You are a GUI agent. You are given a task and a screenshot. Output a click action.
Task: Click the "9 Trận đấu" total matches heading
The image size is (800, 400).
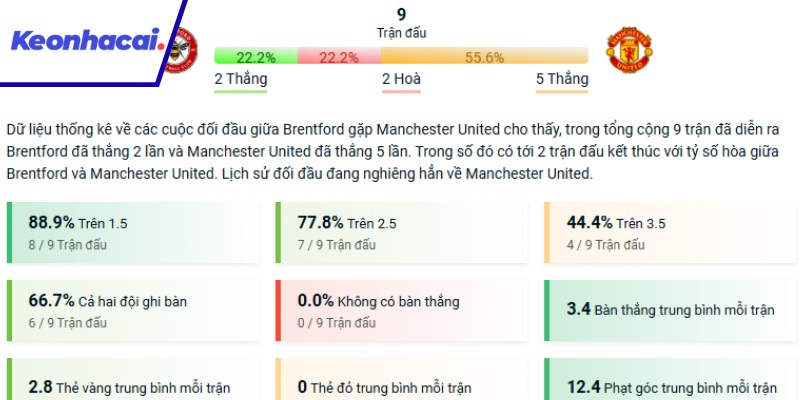[x=401, y=23]
